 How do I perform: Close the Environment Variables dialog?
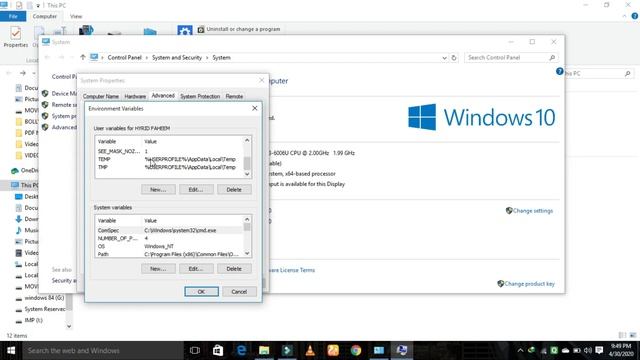pos(255,108)
